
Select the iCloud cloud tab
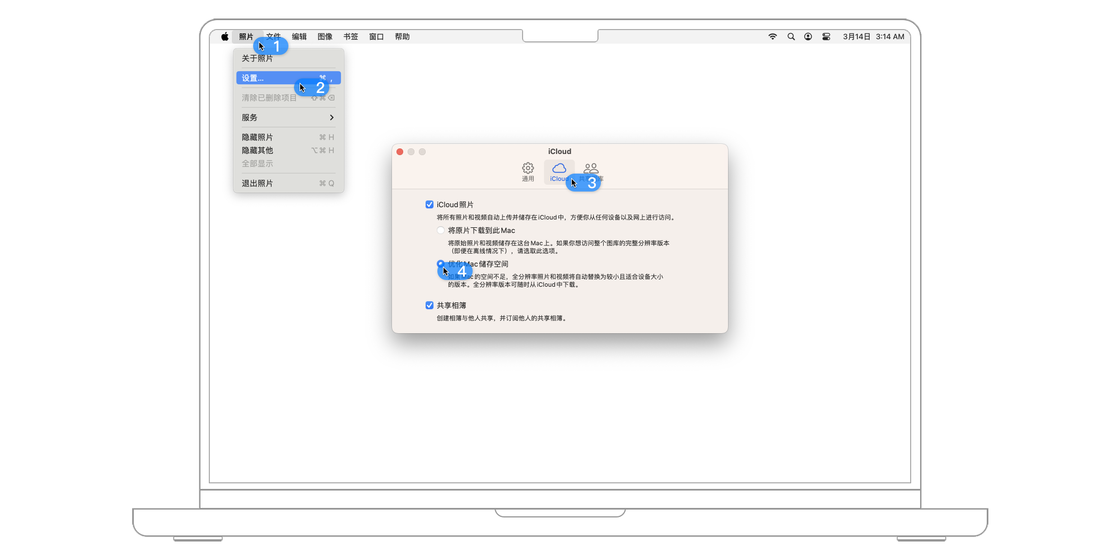559,172
